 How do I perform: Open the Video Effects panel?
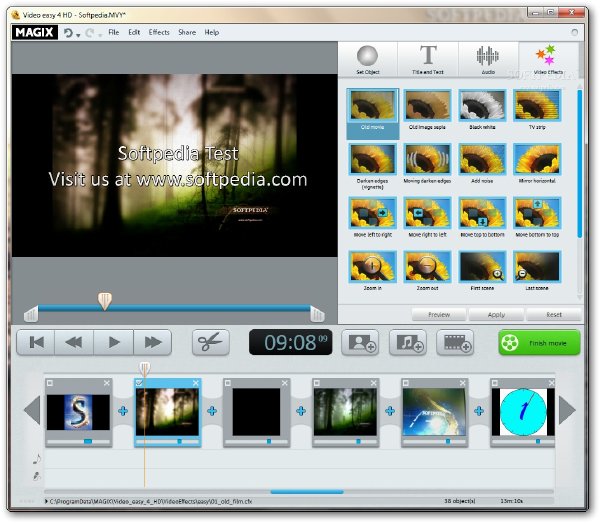coord(548,60)
